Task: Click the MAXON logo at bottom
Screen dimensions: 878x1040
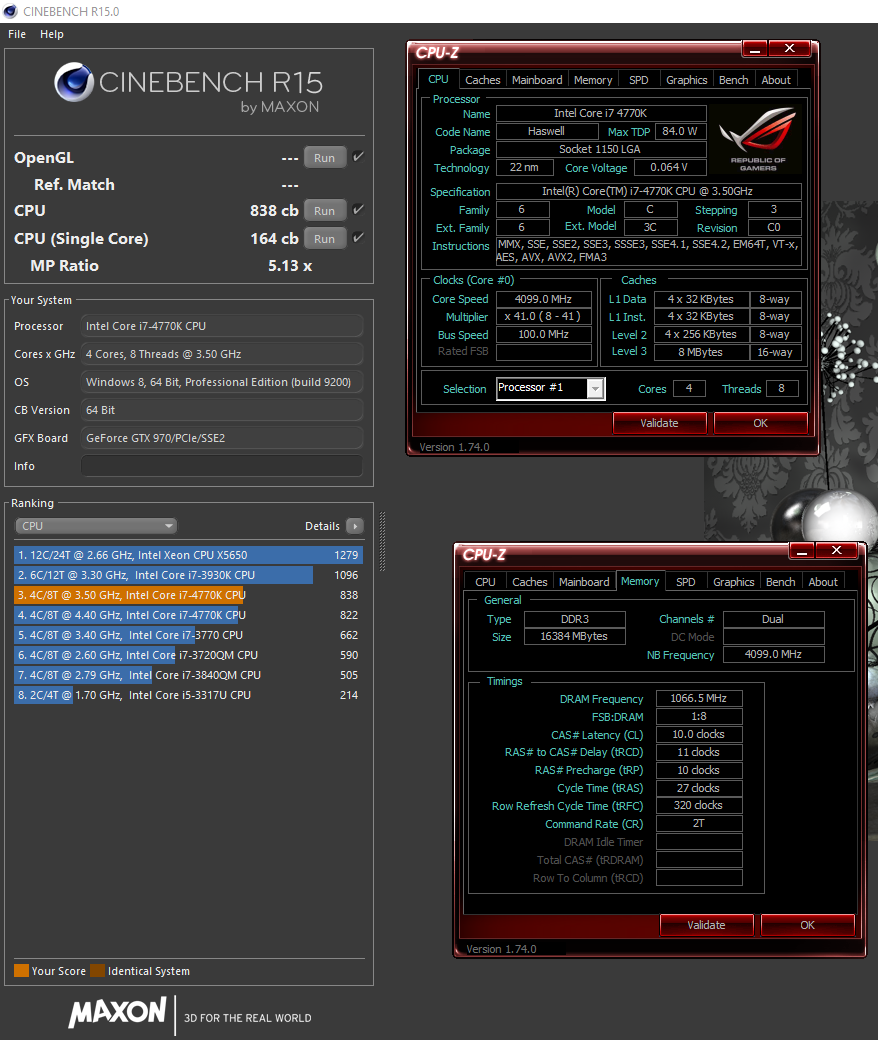Action: pyautogui.click(x=117, y=1012)
